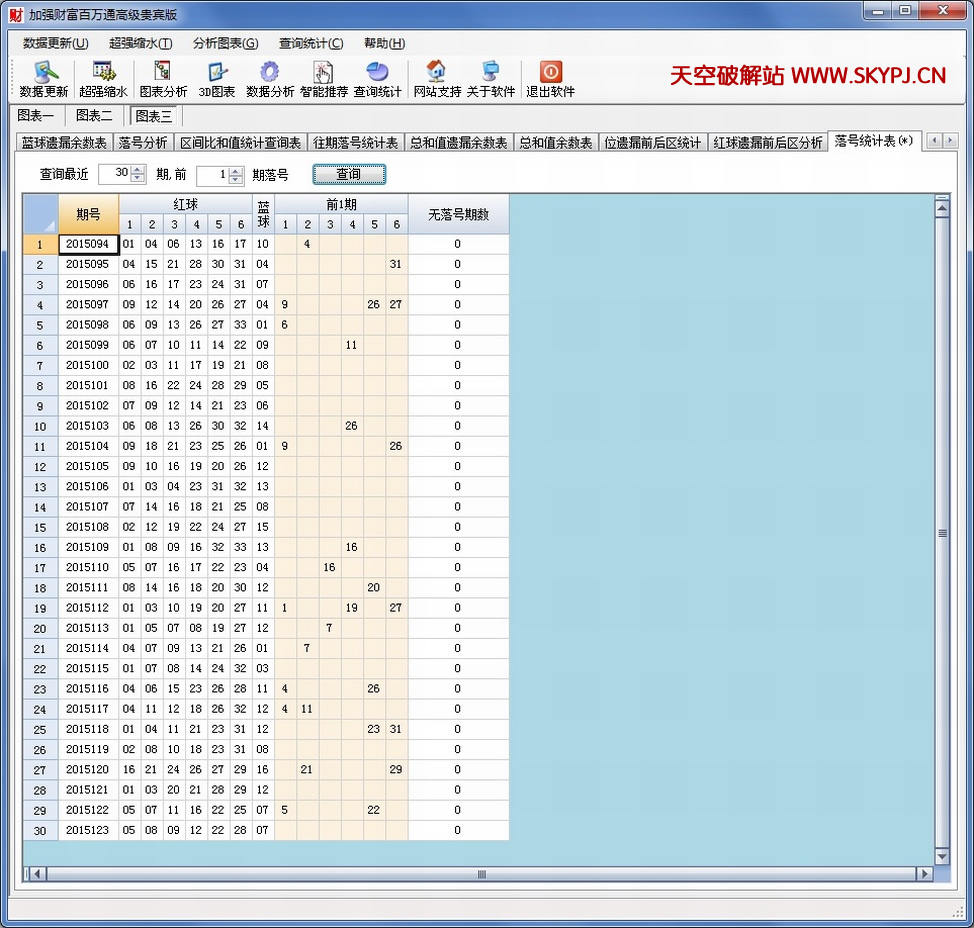Decrease the 期落号 value spinner
This screenshot has height=928, width=974.
(x=236, y=180)
